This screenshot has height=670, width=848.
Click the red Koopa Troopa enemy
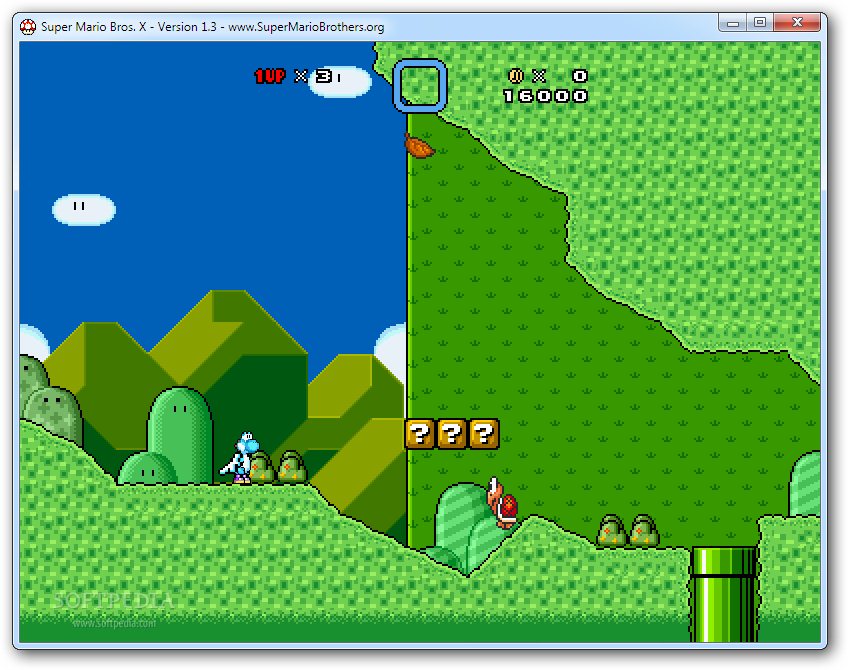502,503
